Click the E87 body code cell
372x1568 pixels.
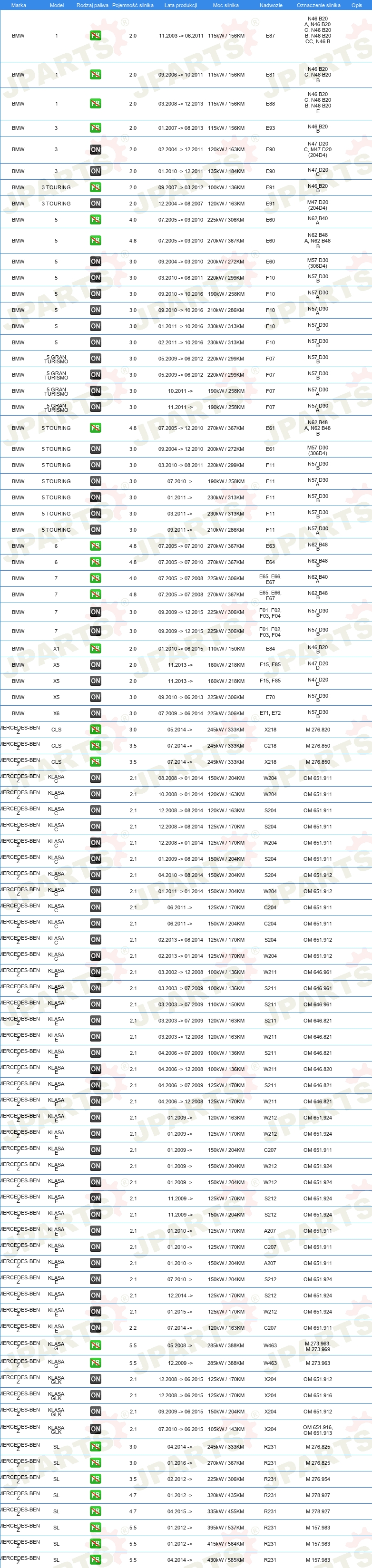(270, 36)
